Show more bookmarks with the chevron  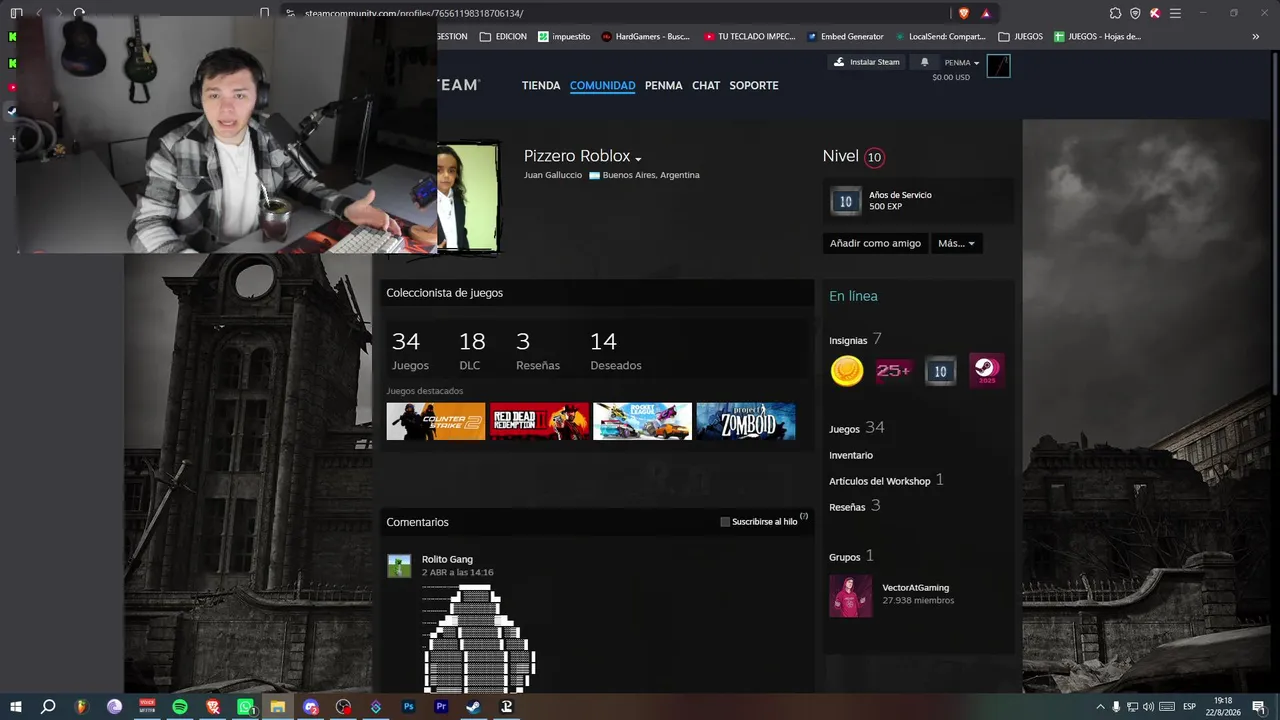[1255, 37]
